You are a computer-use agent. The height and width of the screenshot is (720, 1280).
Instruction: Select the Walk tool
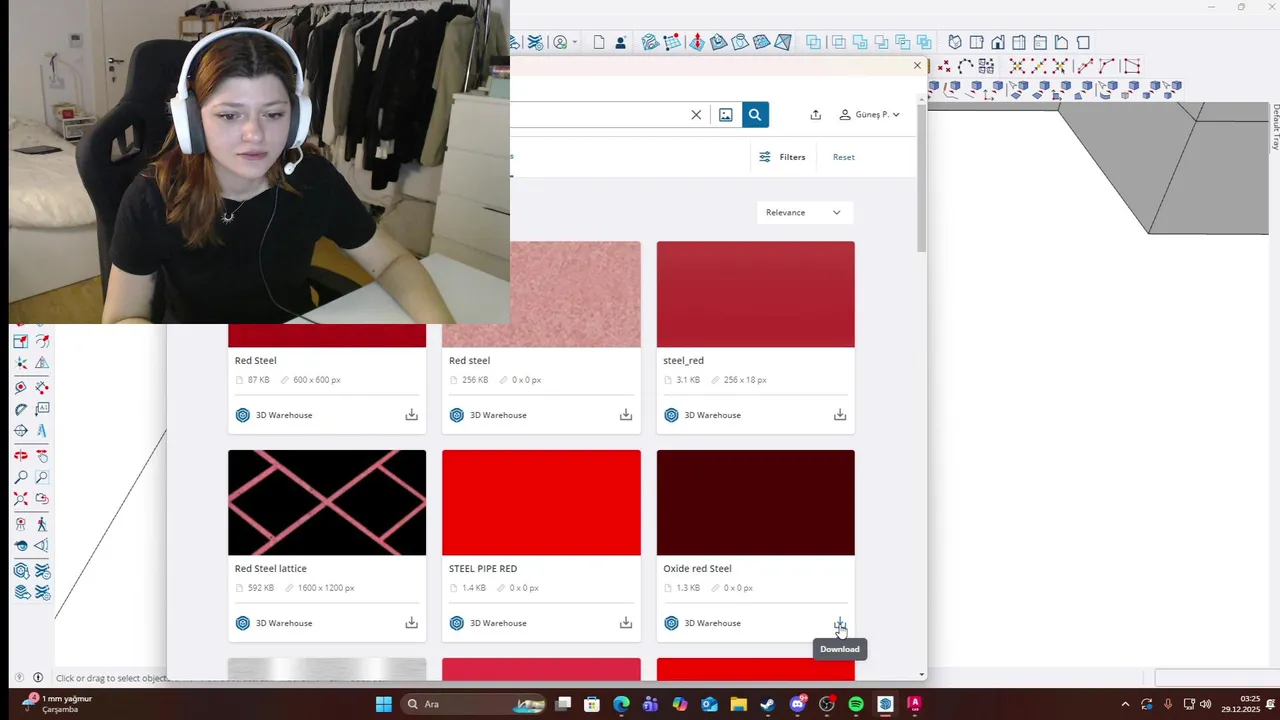tap(42, 524)
